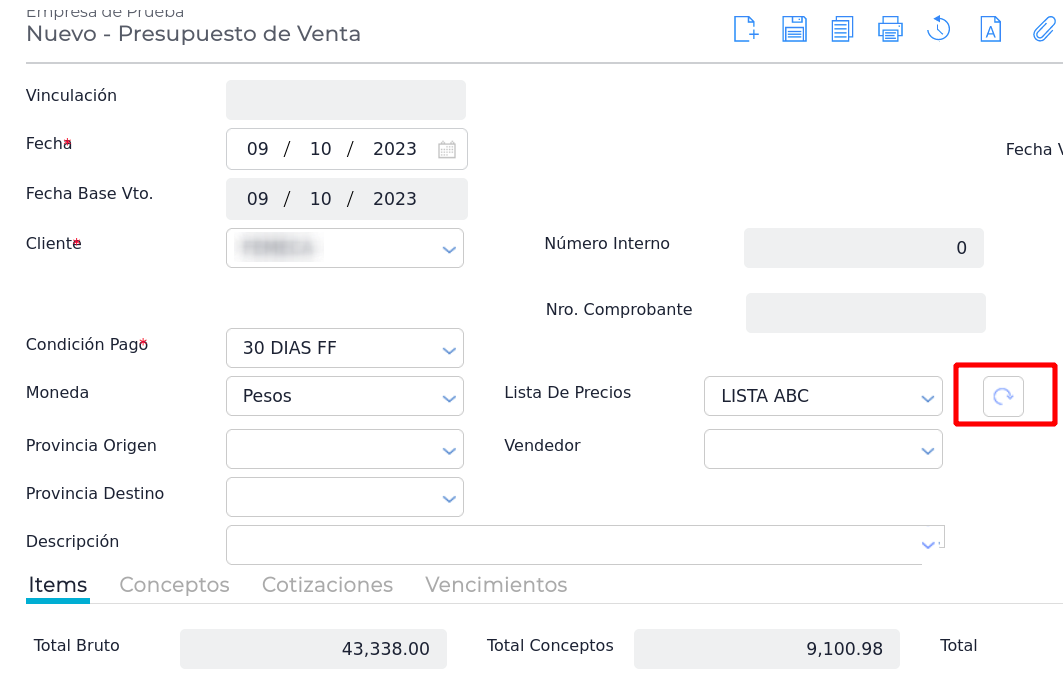Expand the Moneda dropdown showing Pesos

pyautogui.click(x=449, y=397)
